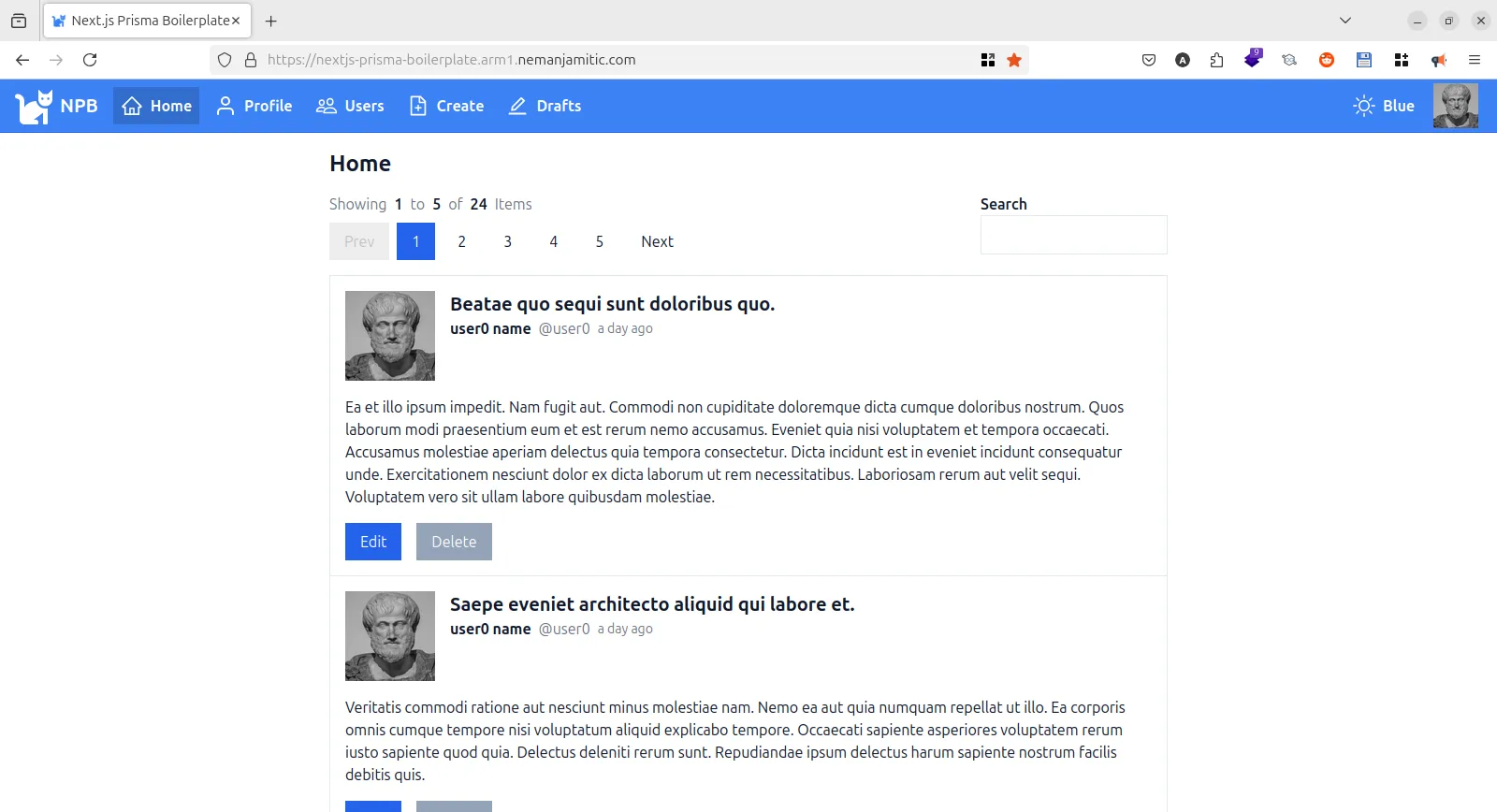
Task: Delete the Beatae quo sequi post
Action: pos(454,542)
